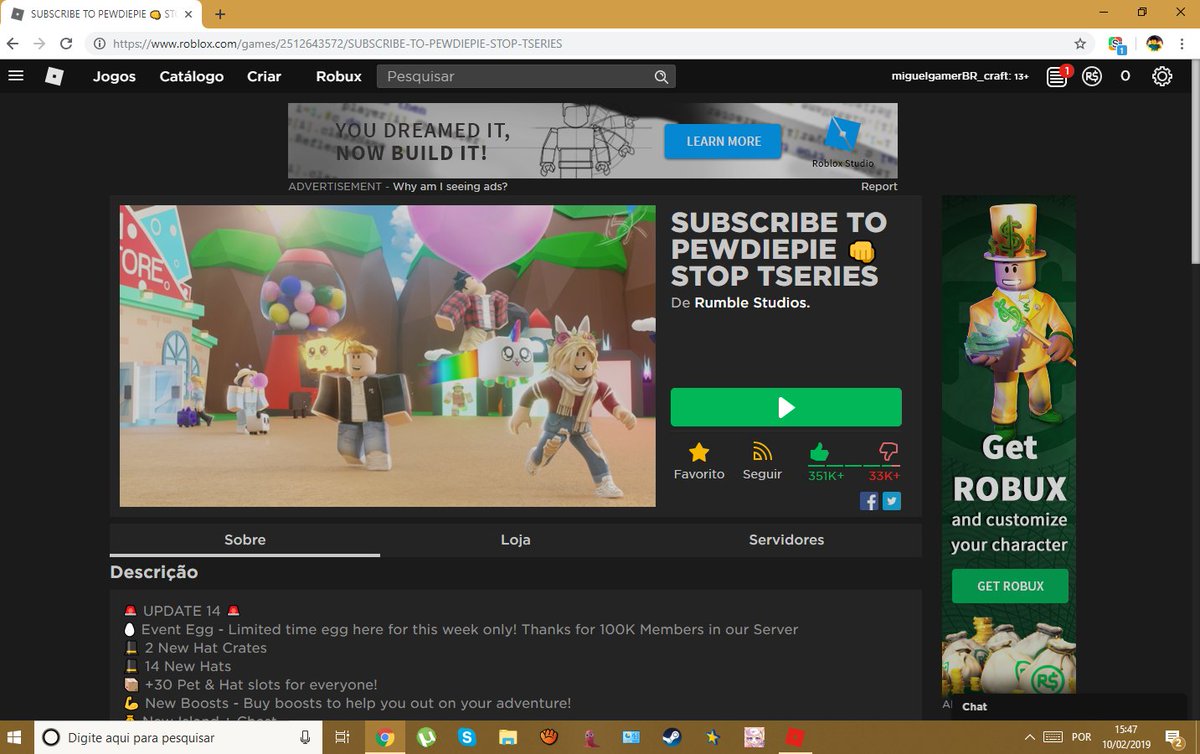Open the hamburger navigation menu
The width and height of the screenshot is (1200, 754).
tap(15, 75)
